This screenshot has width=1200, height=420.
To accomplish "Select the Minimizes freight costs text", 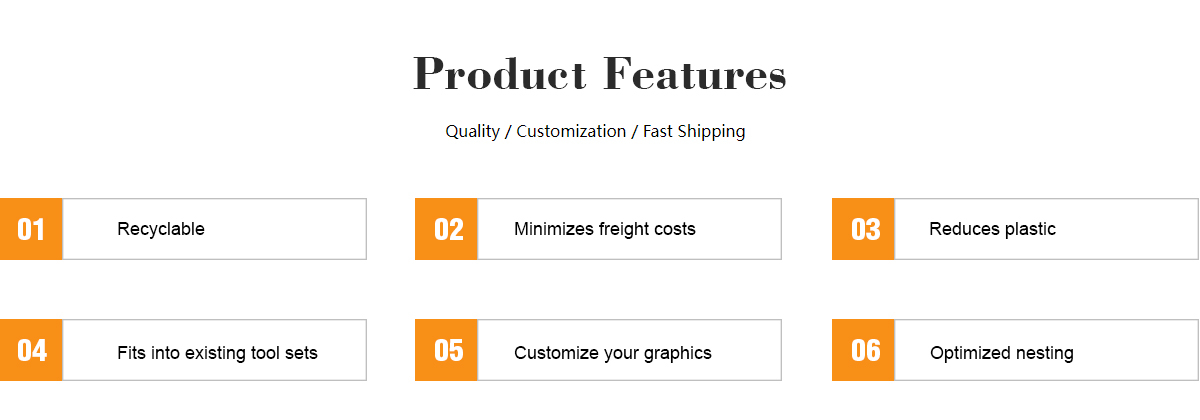I will pyautogui.click(x=605, y=229).
